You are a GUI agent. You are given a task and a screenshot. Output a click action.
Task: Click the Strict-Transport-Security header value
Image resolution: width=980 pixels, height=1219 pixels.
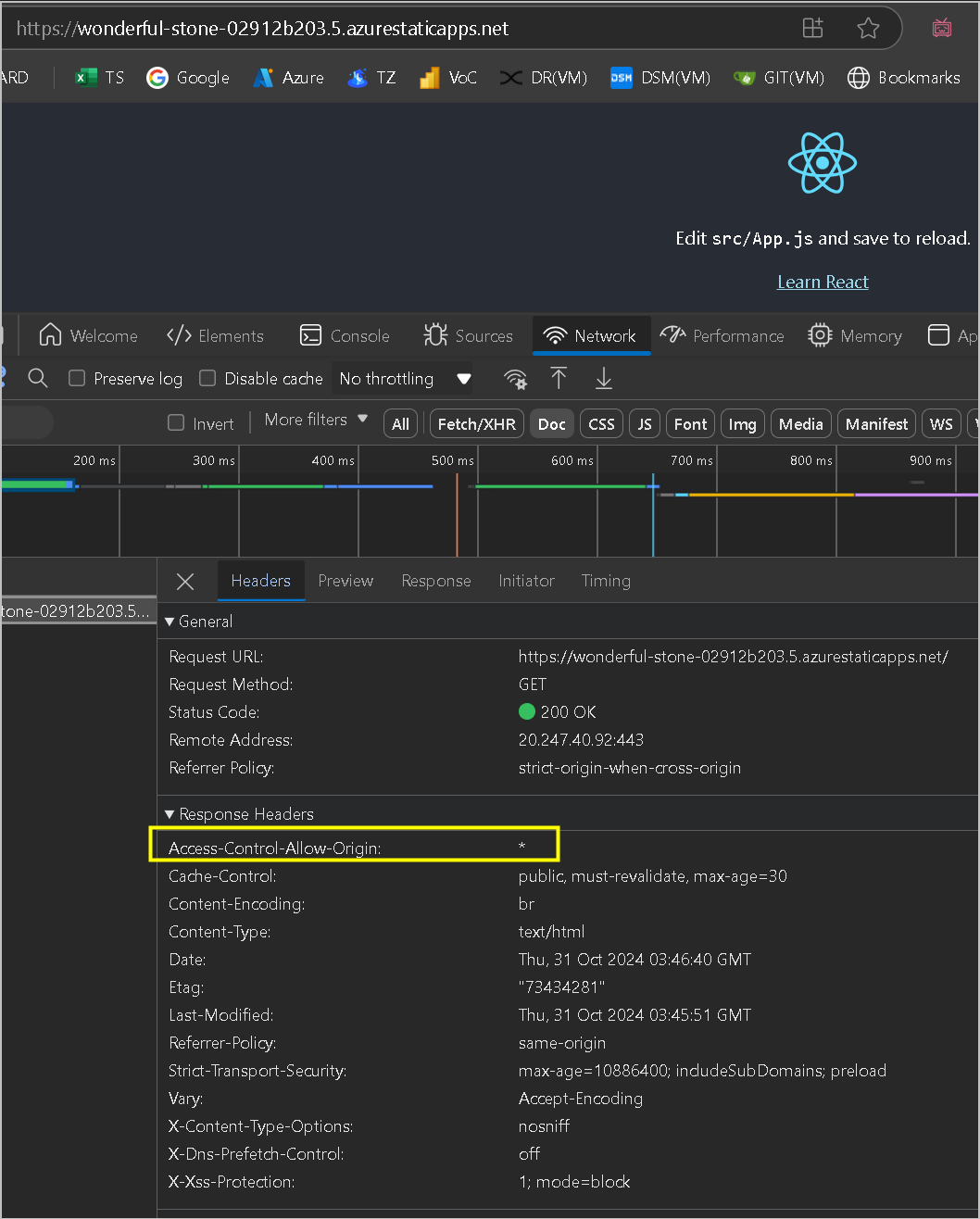click(x=702, y=1071)
